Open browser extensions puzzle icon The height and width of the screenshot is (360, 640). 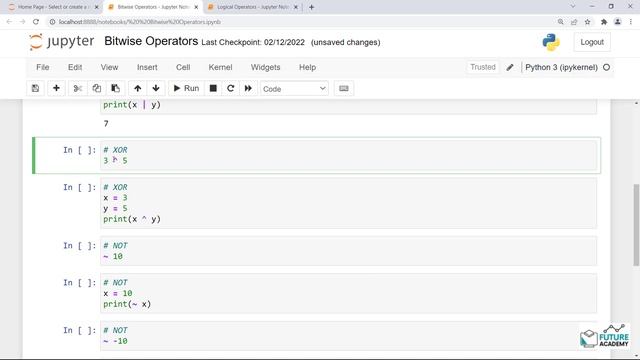(604, 22)
